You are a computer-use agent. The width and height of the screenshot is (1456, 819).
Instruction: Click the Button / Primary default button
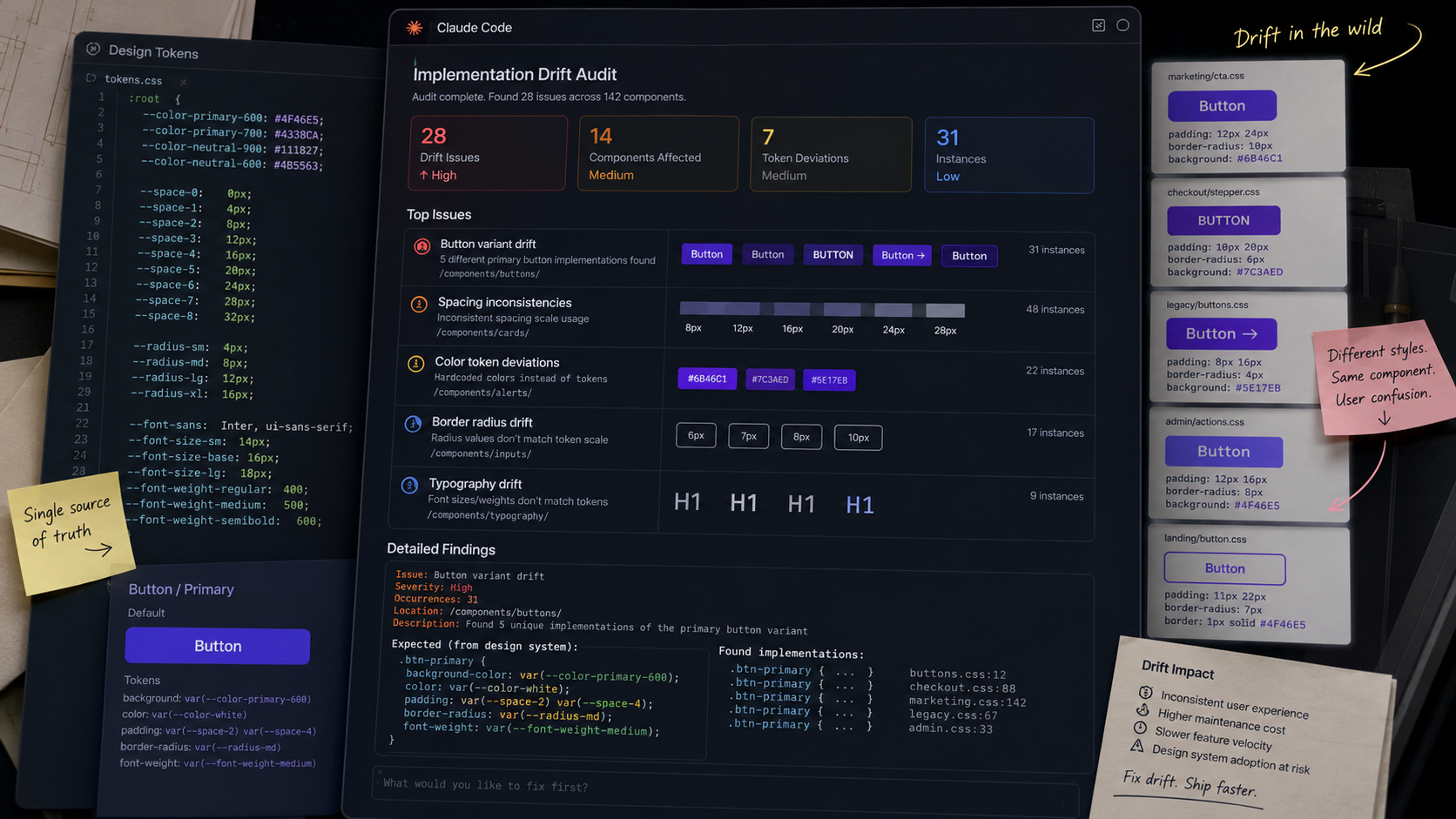217,646
